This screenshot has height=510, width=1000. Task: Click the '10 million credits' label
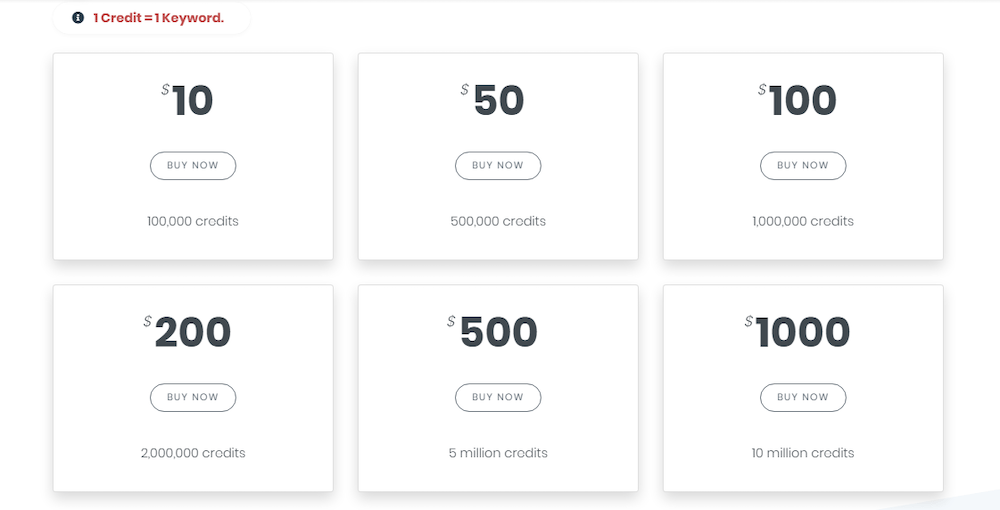pyautogui.click(x=803, y=453)
